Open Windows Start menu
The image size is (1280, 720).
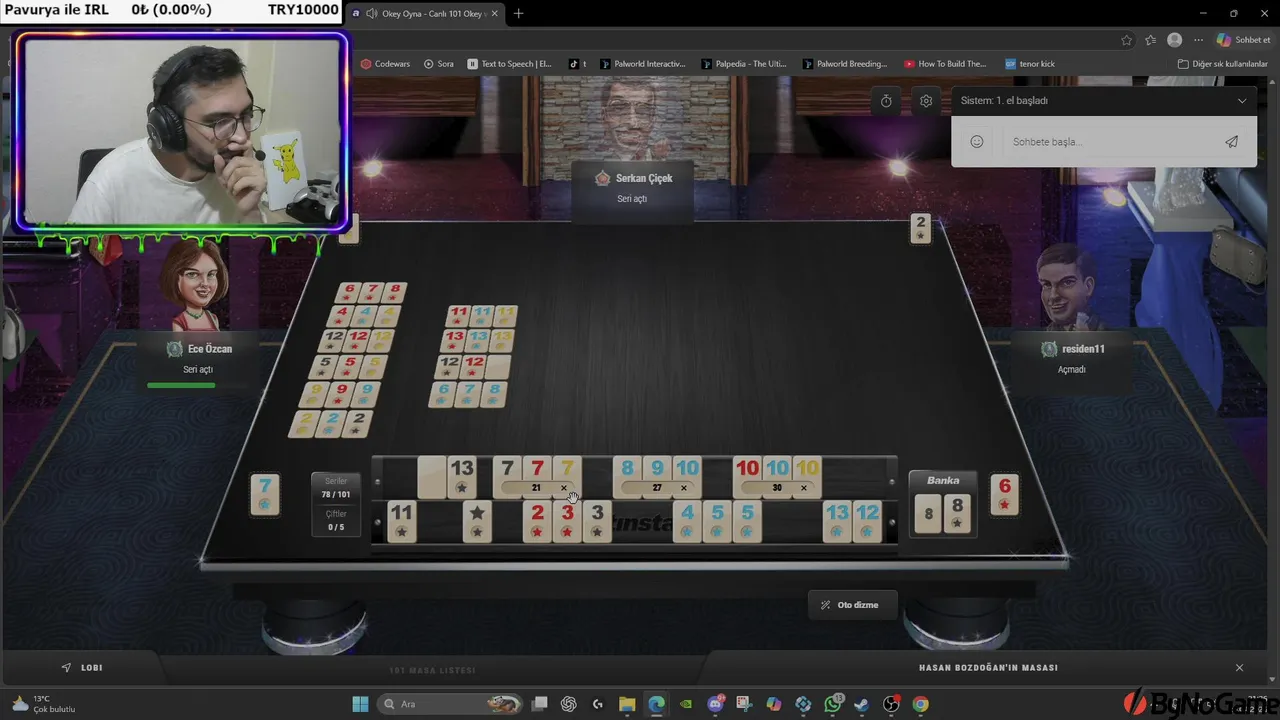click(360, 704)
